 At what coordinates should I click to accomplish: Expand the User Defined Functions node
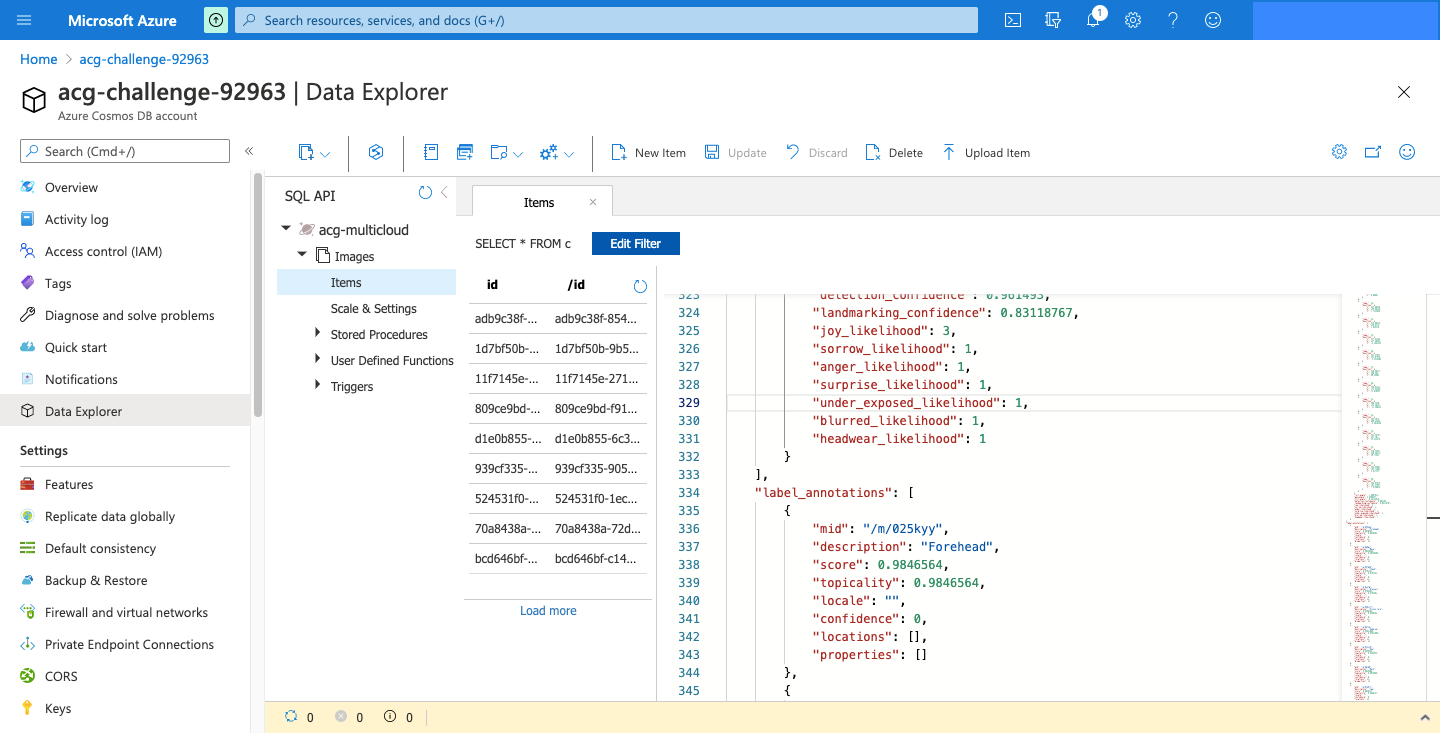click(x=318, y=360)
